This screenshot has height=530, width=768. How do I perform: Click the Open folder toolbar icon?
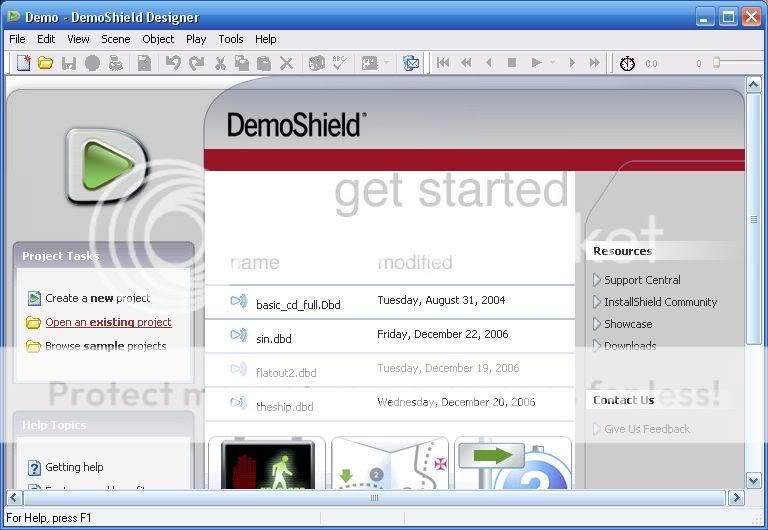[45, 63]
